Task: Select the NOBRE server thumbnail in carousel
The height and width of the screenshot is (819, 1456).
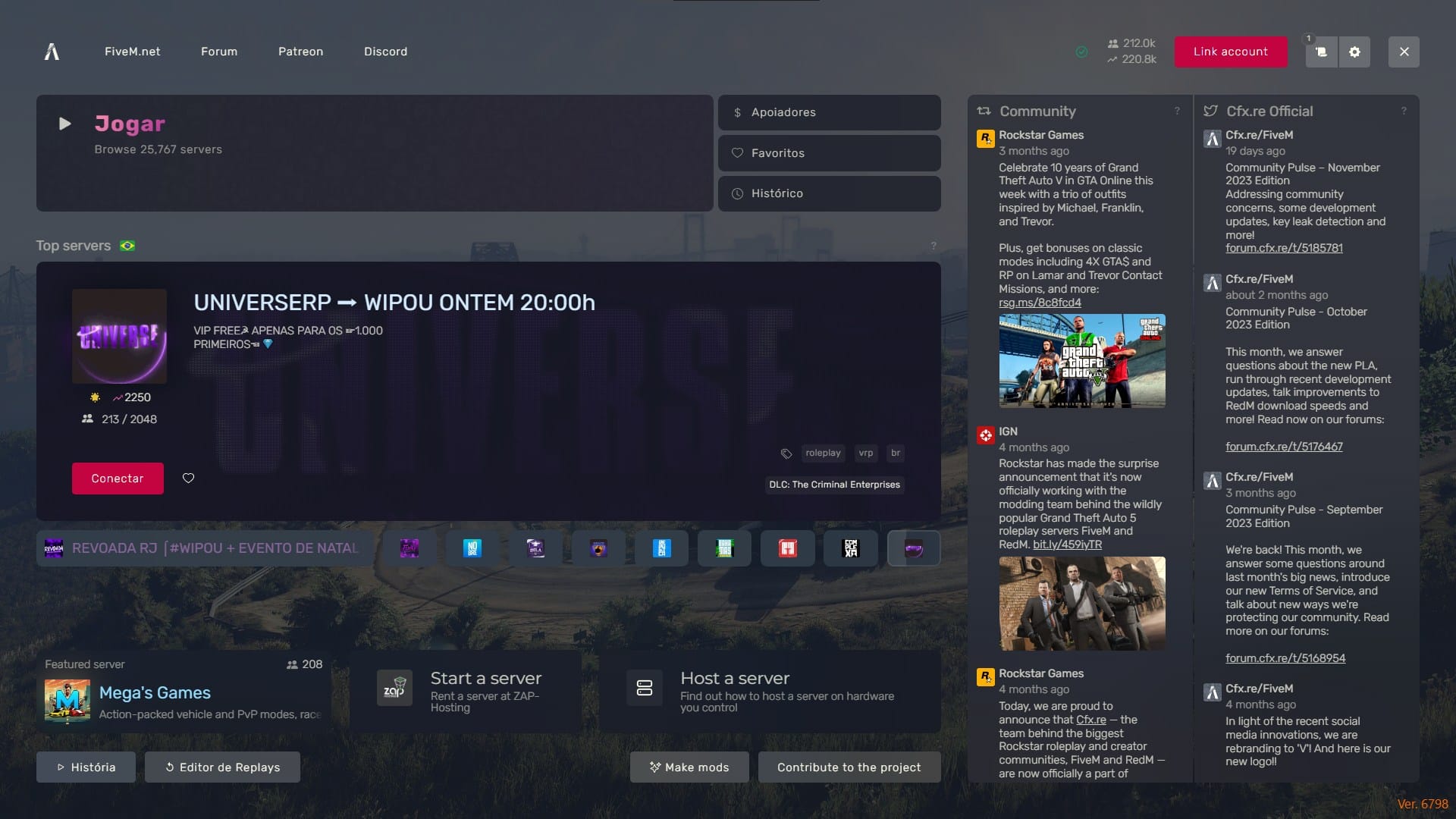Action: tap(472, 548)
